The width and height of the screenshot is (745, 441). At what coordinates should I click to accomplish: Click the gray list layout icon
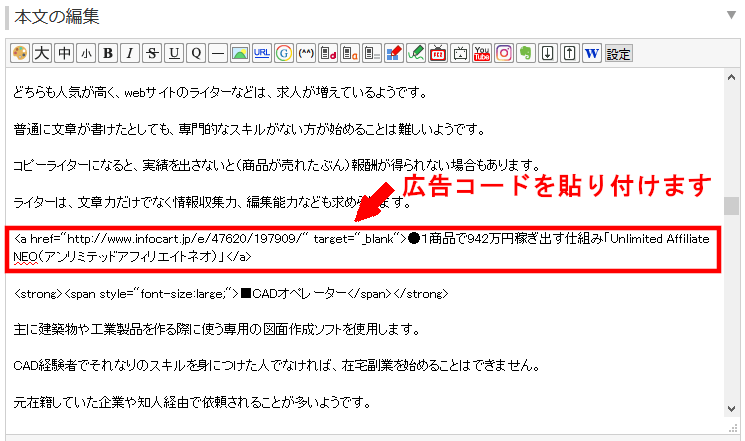[372, 53]
